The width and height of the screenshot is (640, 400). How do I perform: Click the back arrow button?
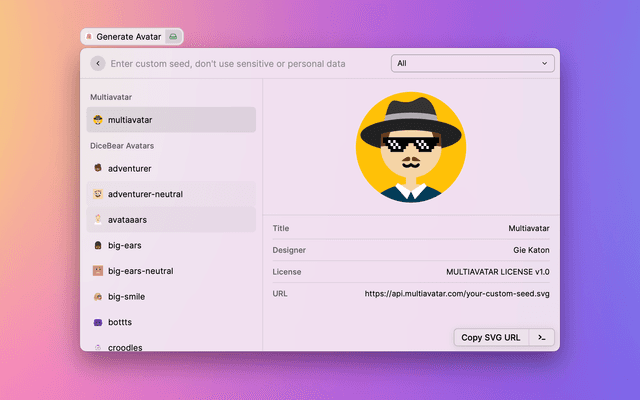point(98,63)
